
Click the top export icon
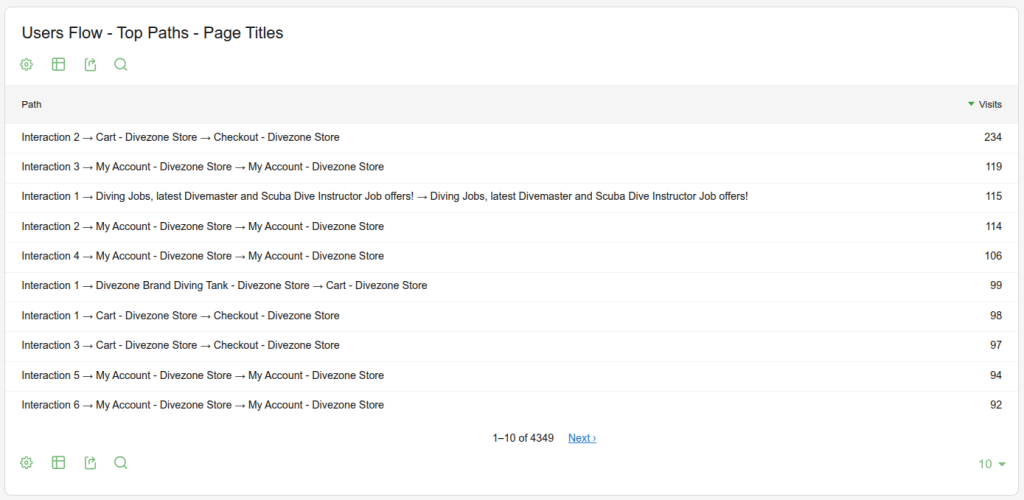[91, 65]
